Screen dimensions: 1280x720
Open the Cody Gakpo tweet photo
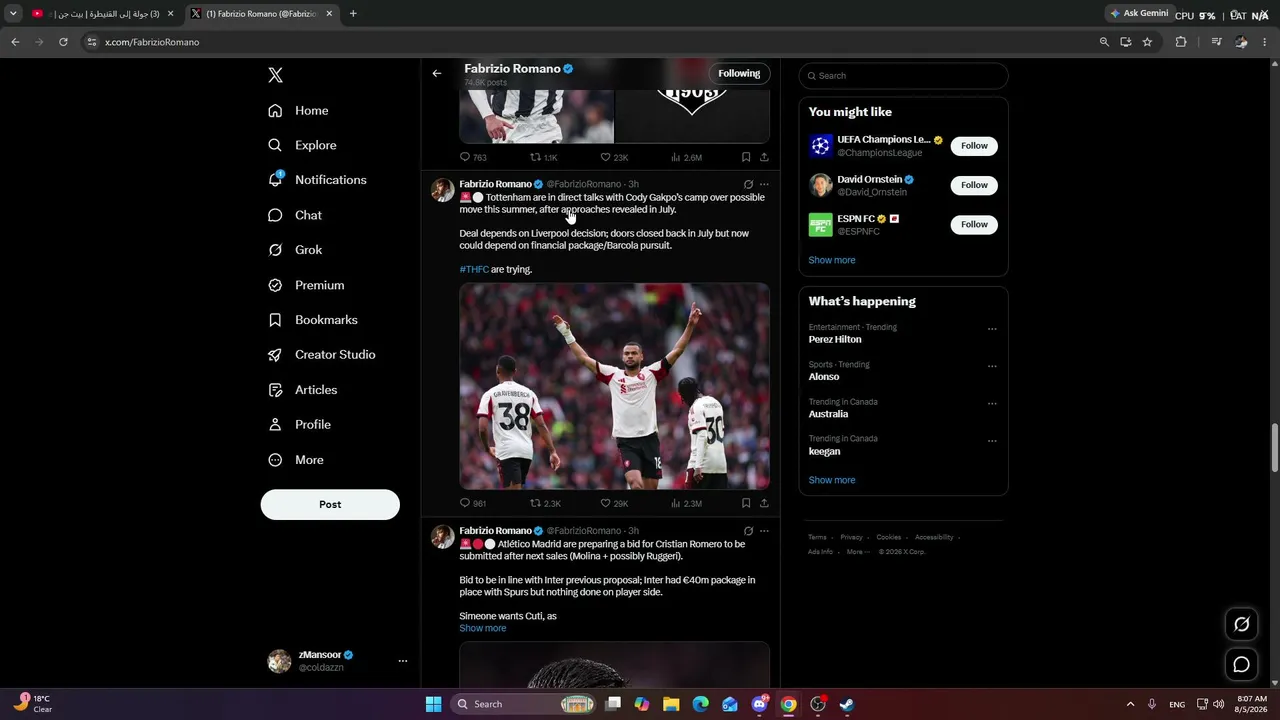pyautogui.click(x=615, y=387)
